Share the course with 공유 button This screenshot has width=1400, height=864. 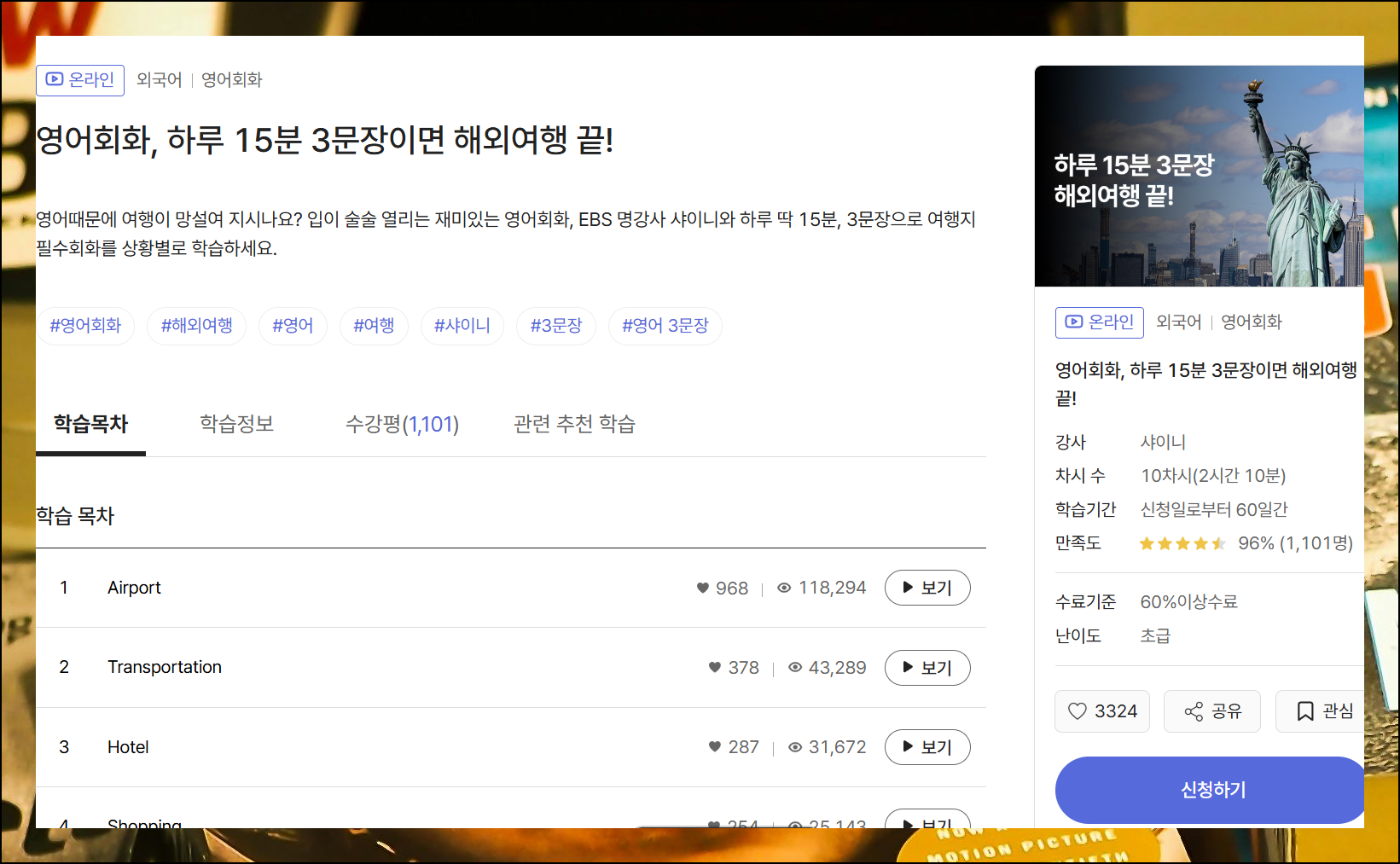pos(1212,711)
